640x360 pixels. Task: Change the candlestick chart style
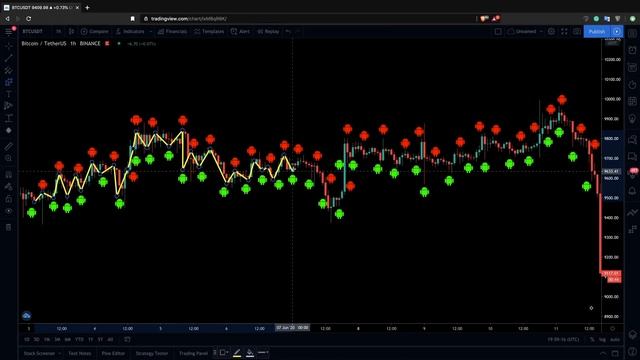71,31
